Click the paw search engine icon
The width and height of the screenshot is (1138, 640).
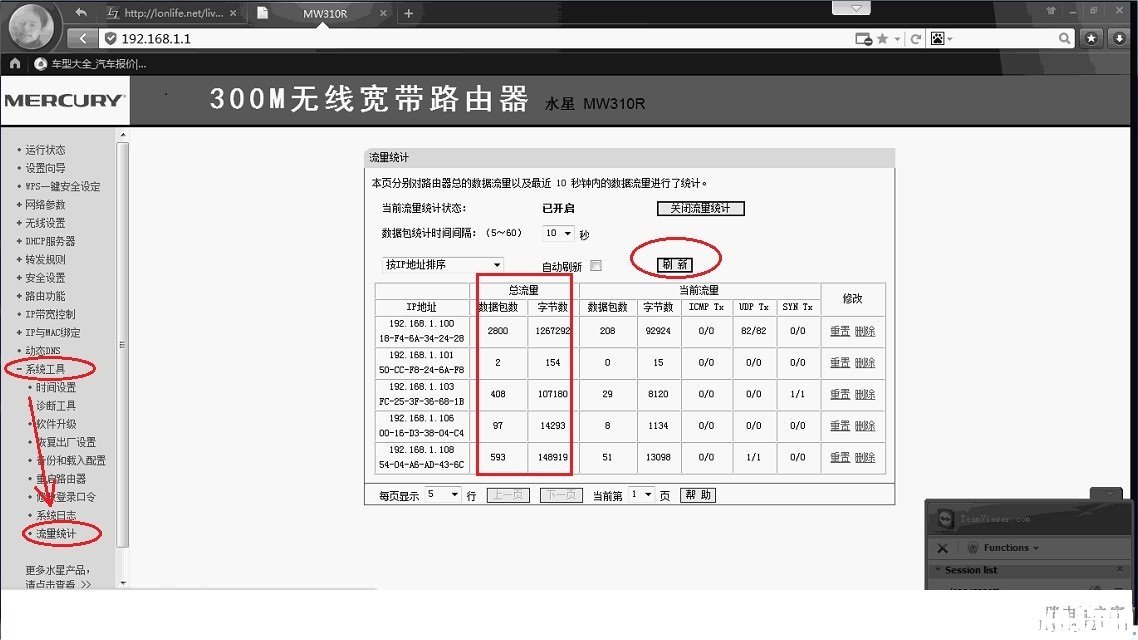coord(938,39)
